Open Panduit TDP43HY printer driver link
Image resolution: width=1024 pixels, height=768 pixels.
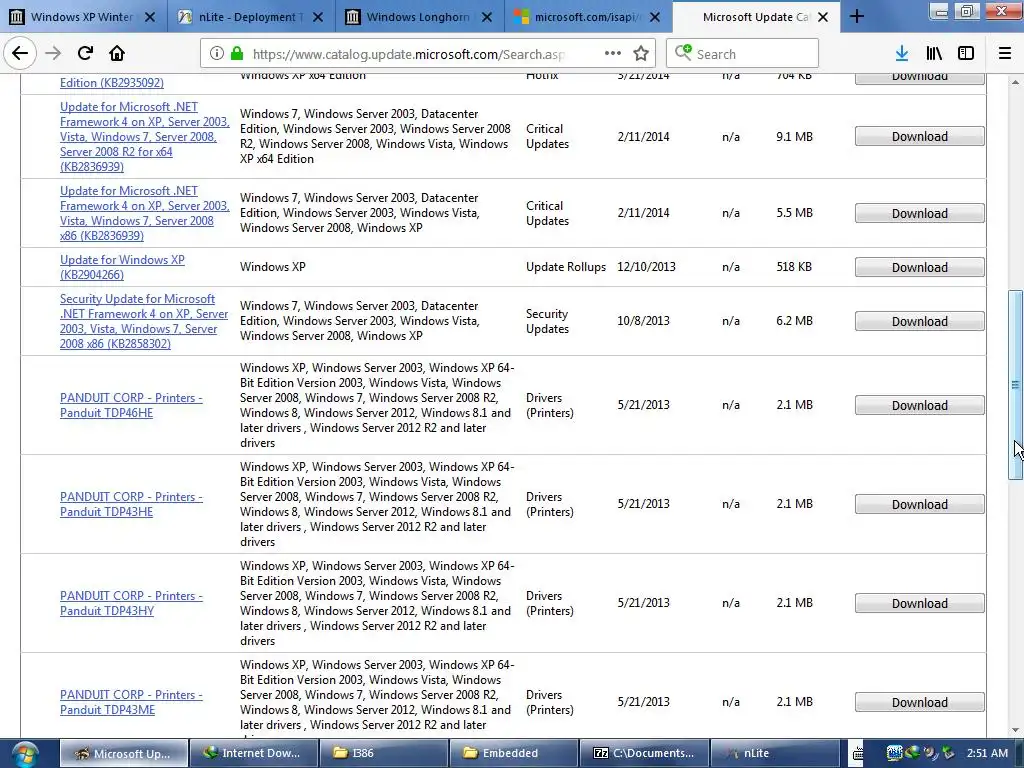coord(131,603)
